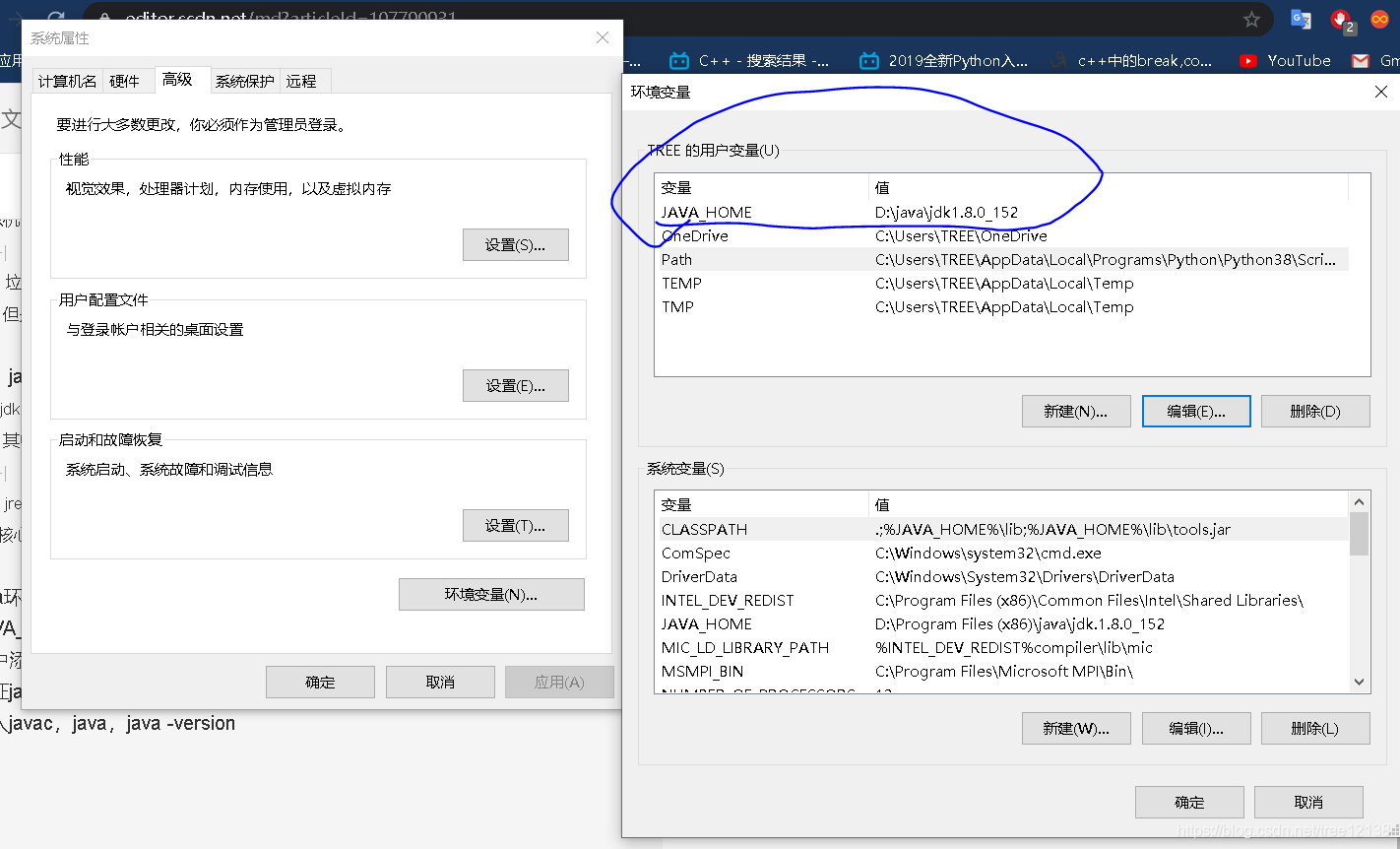
Task: Click 取消 in the 系统属性 dialog
Action: click(440, 683)
